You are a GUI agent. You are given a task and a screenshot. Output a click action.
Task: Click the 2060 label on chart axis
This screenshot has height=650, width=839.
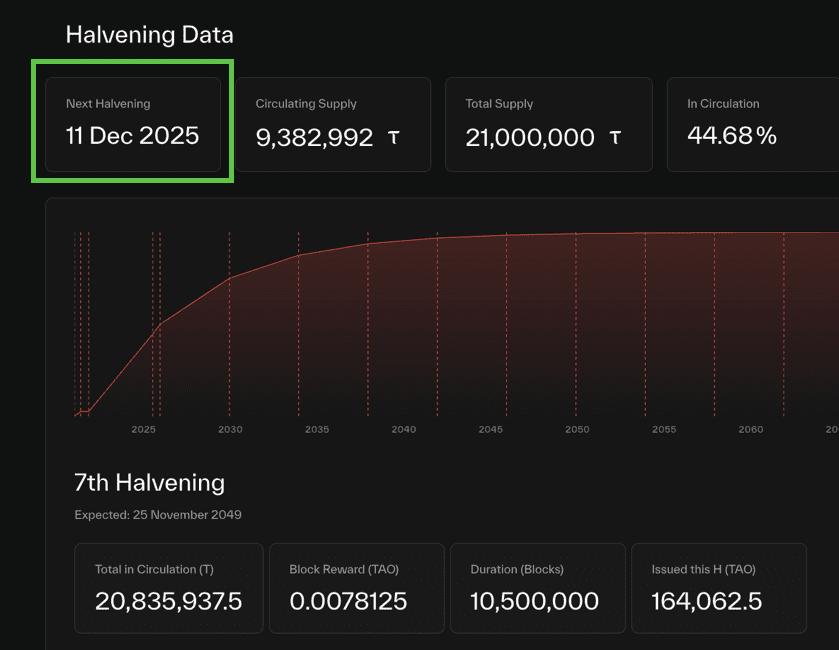click(x=751, y=430)
